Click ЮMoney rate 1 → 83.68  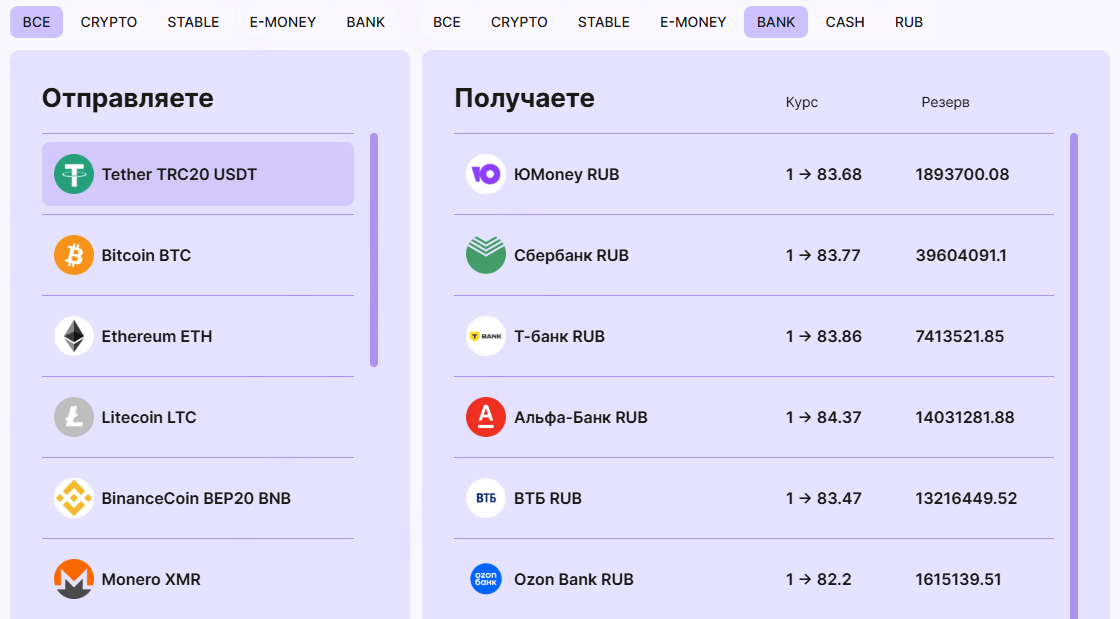click(x=824, y=174)
